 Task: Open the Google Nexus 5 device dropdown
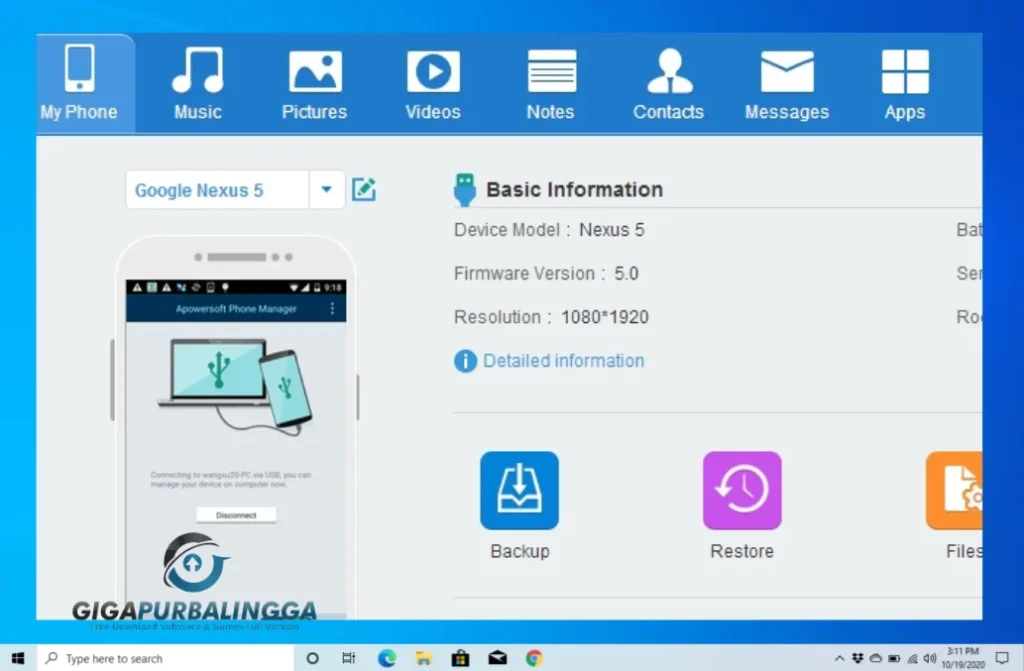tap(327, 189)
